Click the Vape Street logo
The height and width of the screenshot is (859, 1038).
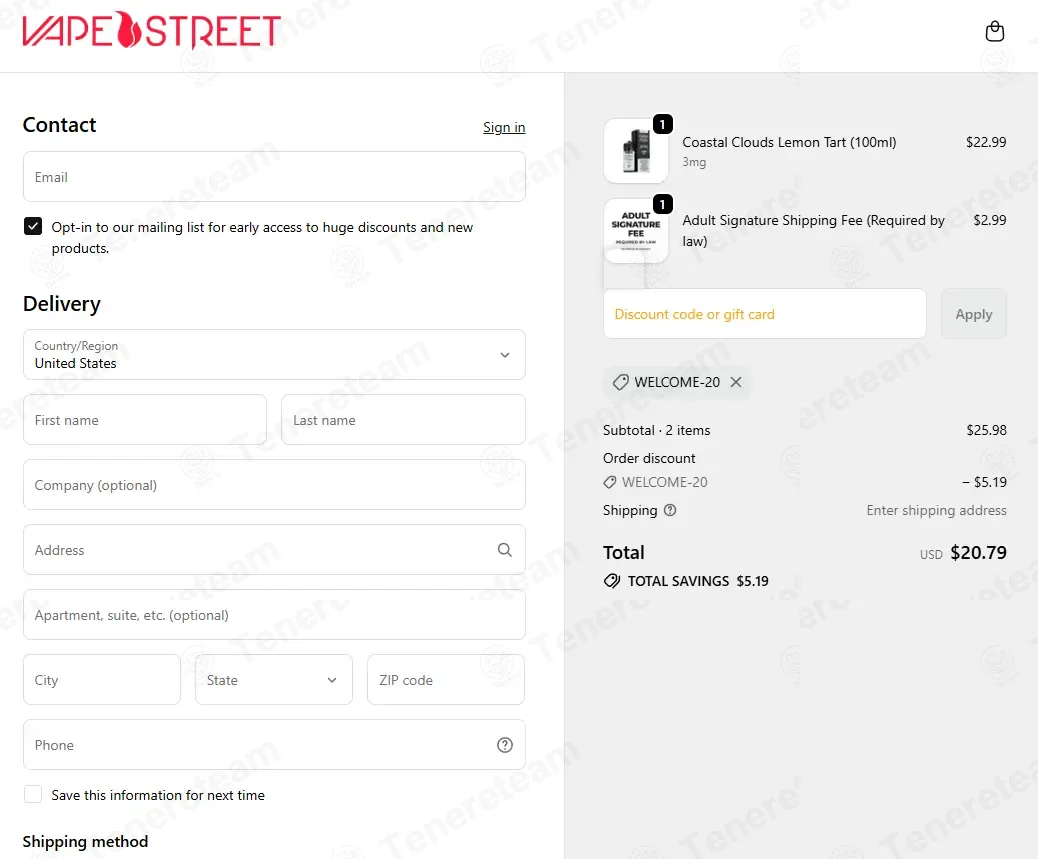pyautogui.click(x=152, y=30)
